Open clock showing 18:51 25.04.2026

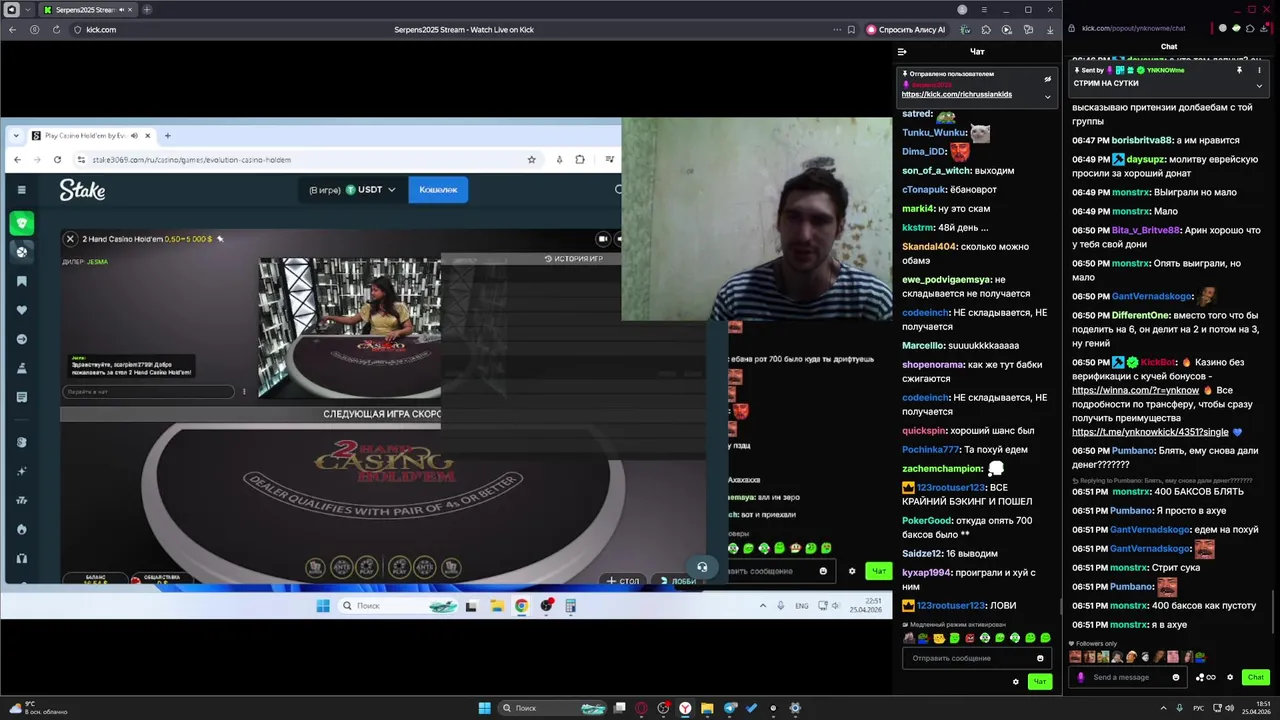click(1256, 708)
